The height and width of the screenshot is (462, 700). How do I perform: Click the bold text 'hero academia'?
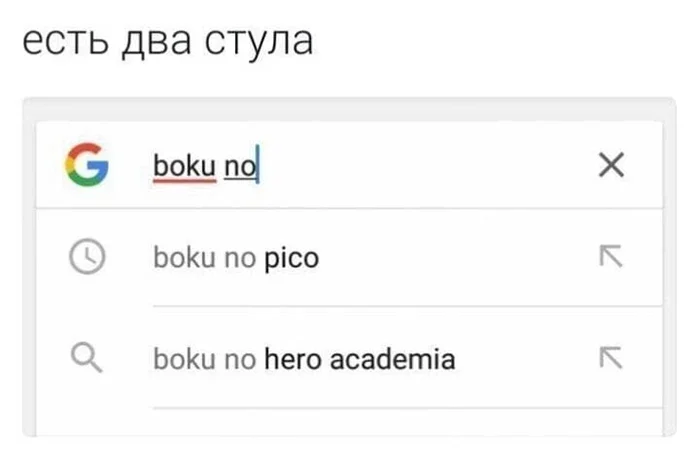tap(359, 358)
